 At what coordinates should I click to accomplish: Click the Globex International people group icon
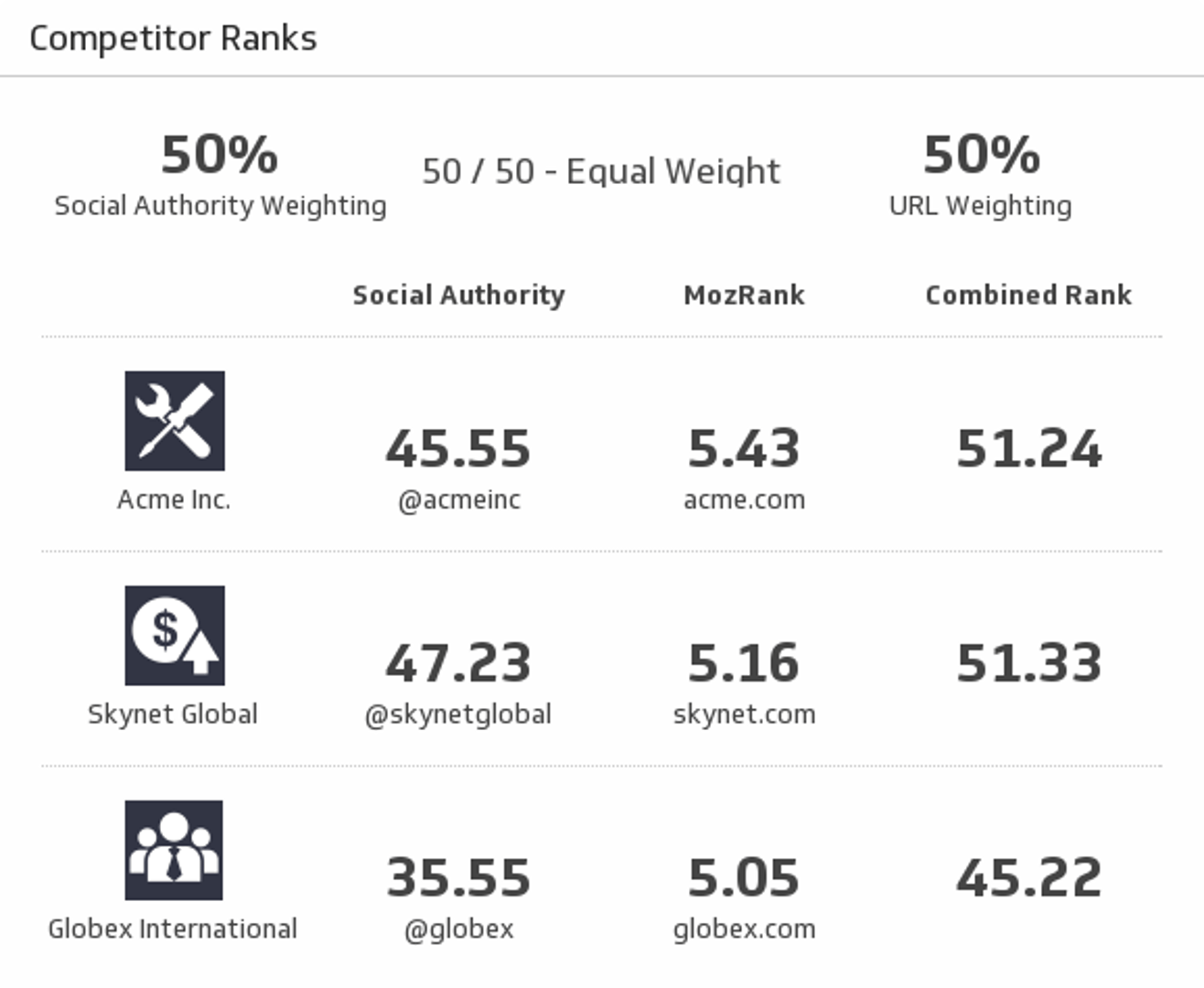pyautogui.click(x=175, y=849)
